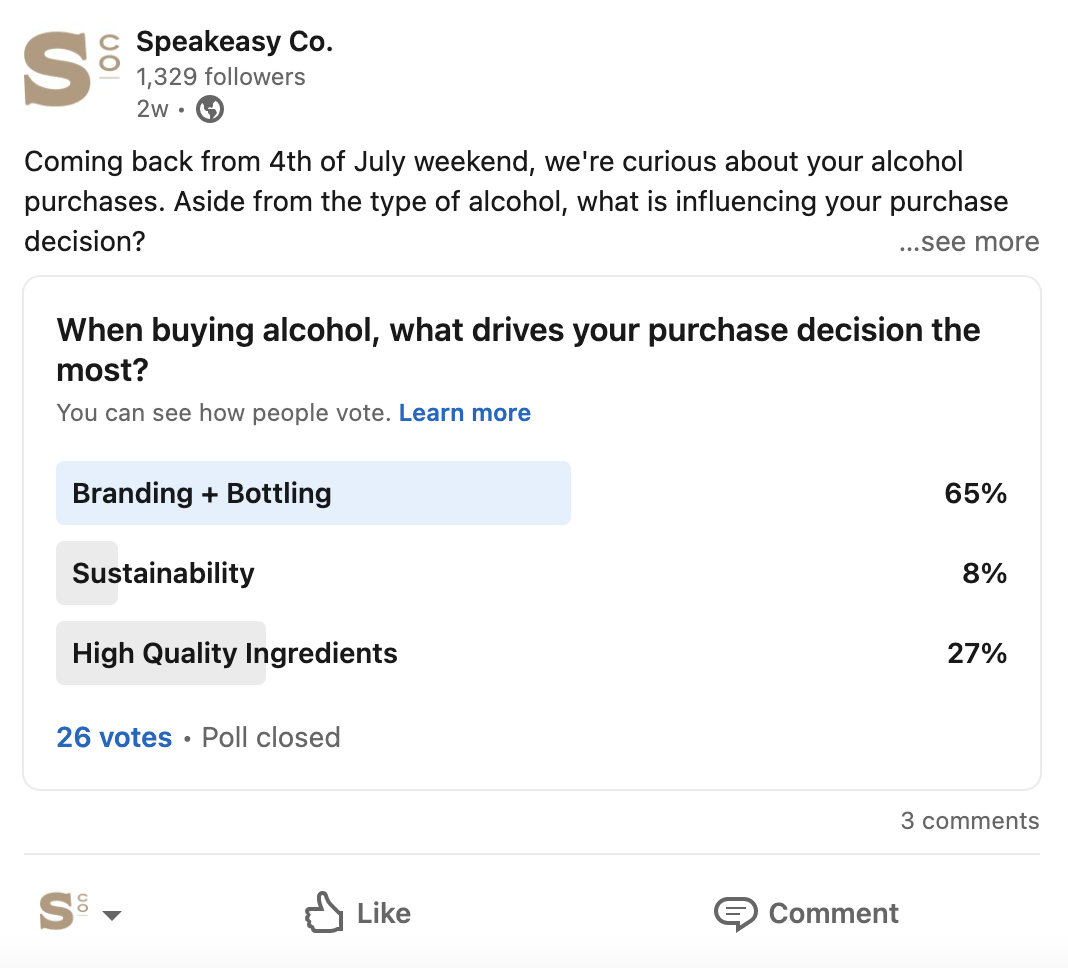
Task: Click the "Poll closed" status text
Action: [271, 738]
